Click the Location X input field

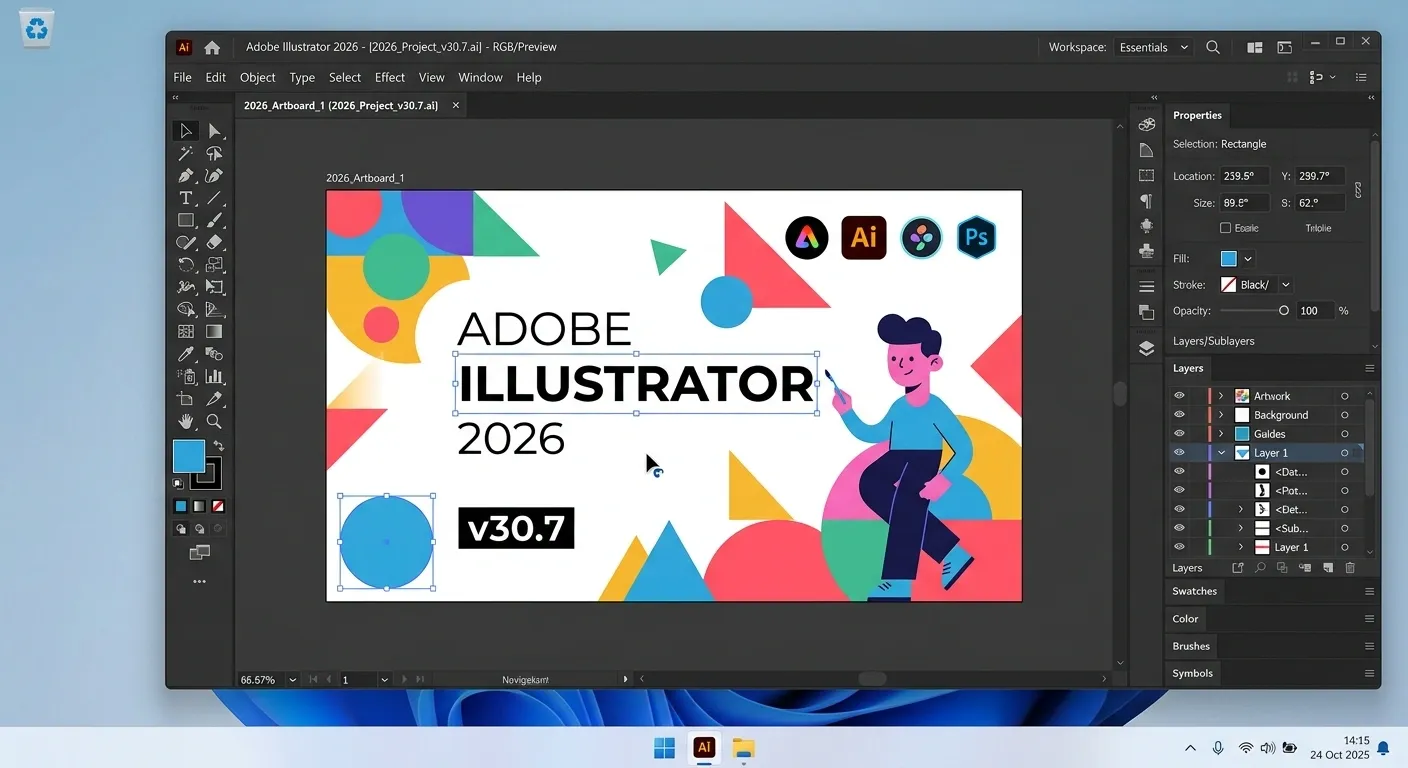1245,176
